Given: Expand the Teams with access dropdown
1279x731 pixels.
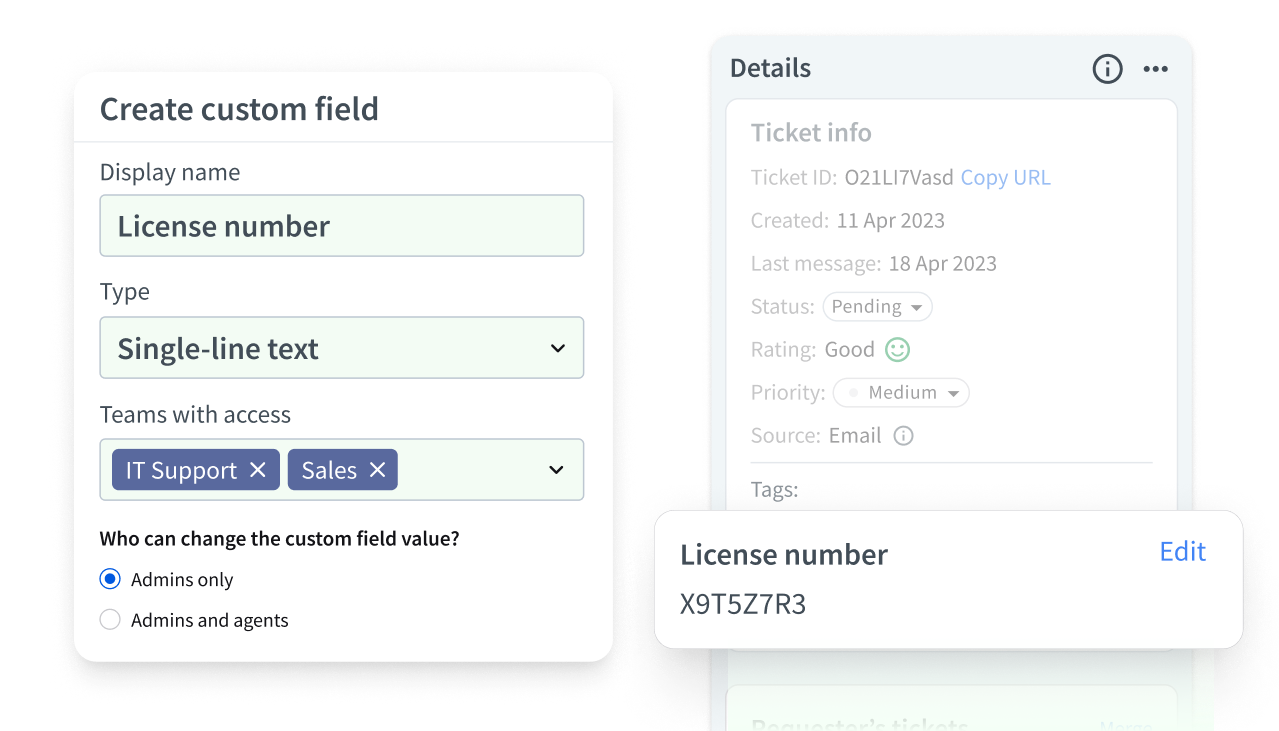Looking at the screenshot, I should click(556, 469).
